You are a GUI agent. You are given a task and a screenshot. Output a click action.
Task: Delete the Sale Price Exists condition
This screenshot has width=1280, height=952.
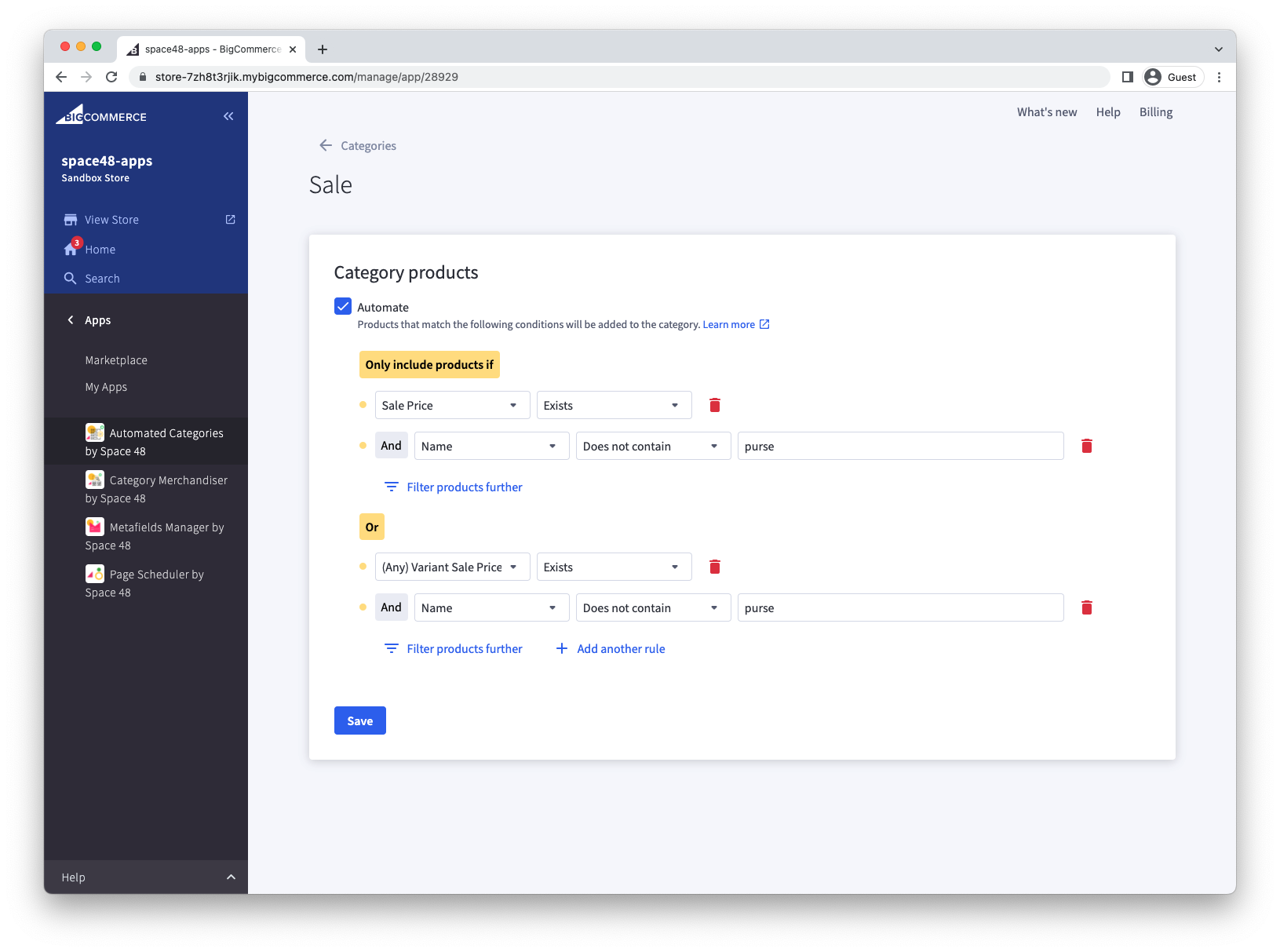(x=715, y=405)
